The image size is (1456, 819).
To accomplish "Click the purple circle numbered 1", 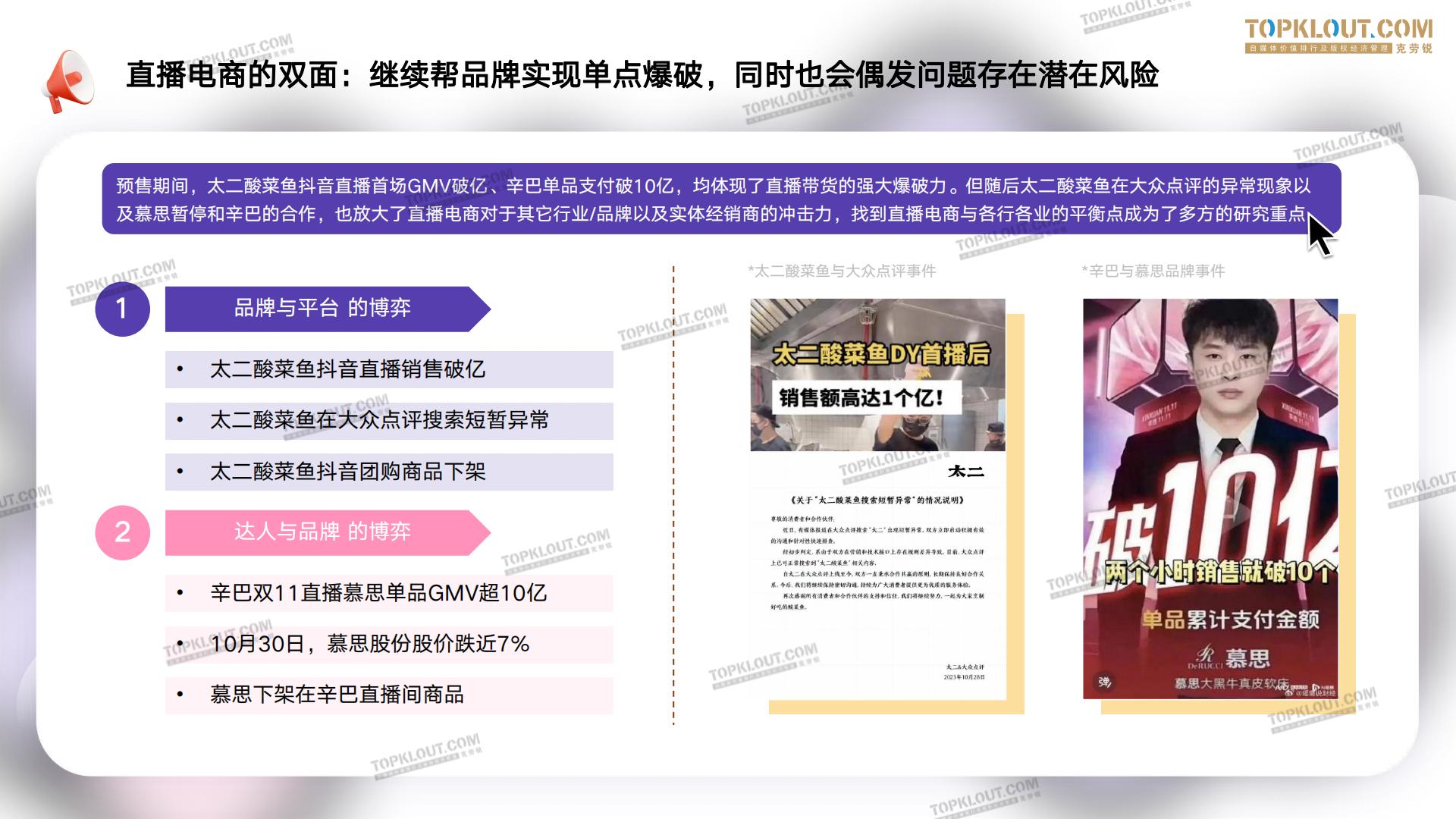I will 122,309.
